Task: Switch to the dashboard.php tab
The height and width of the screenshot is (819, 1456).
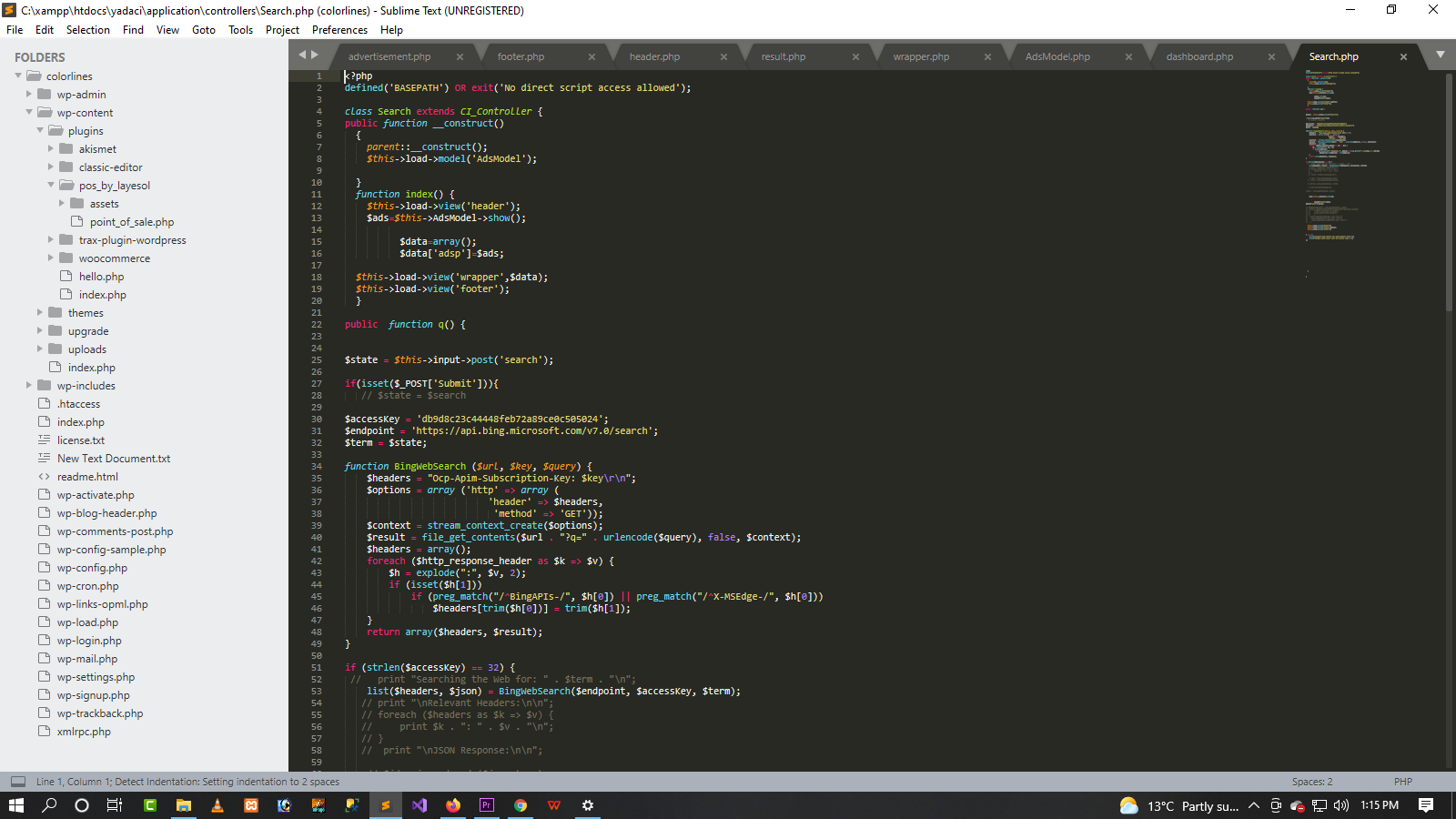Action: point(1199,56)
